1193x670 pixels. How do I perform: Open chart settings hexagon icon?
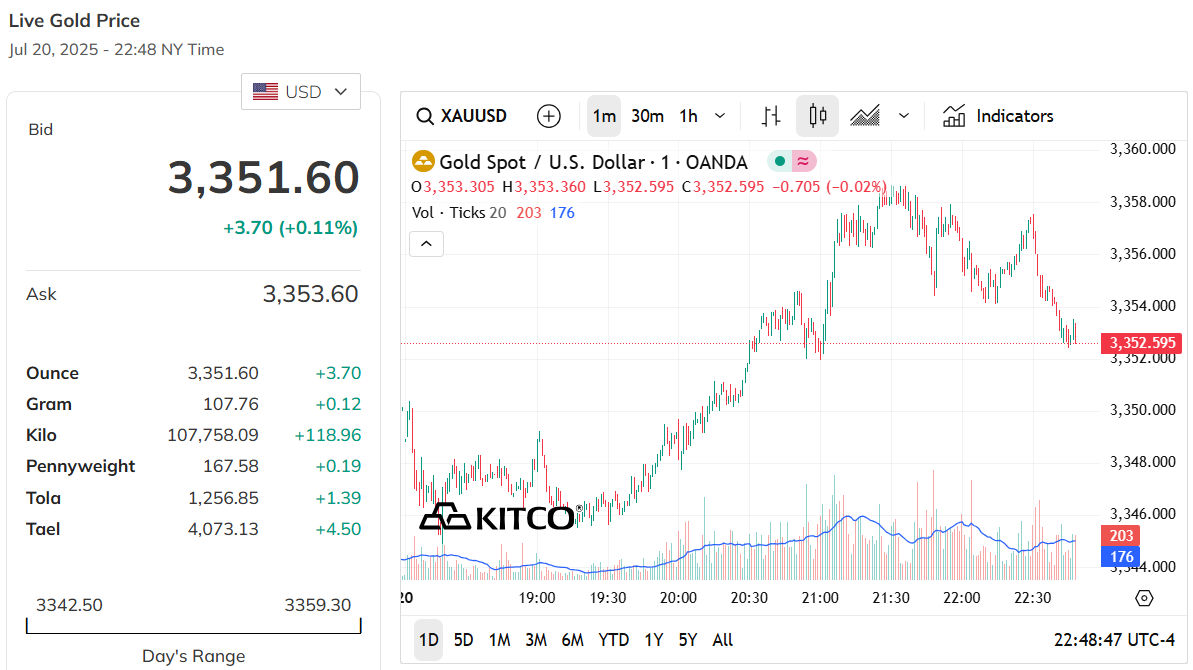(x=1144, y=599)
